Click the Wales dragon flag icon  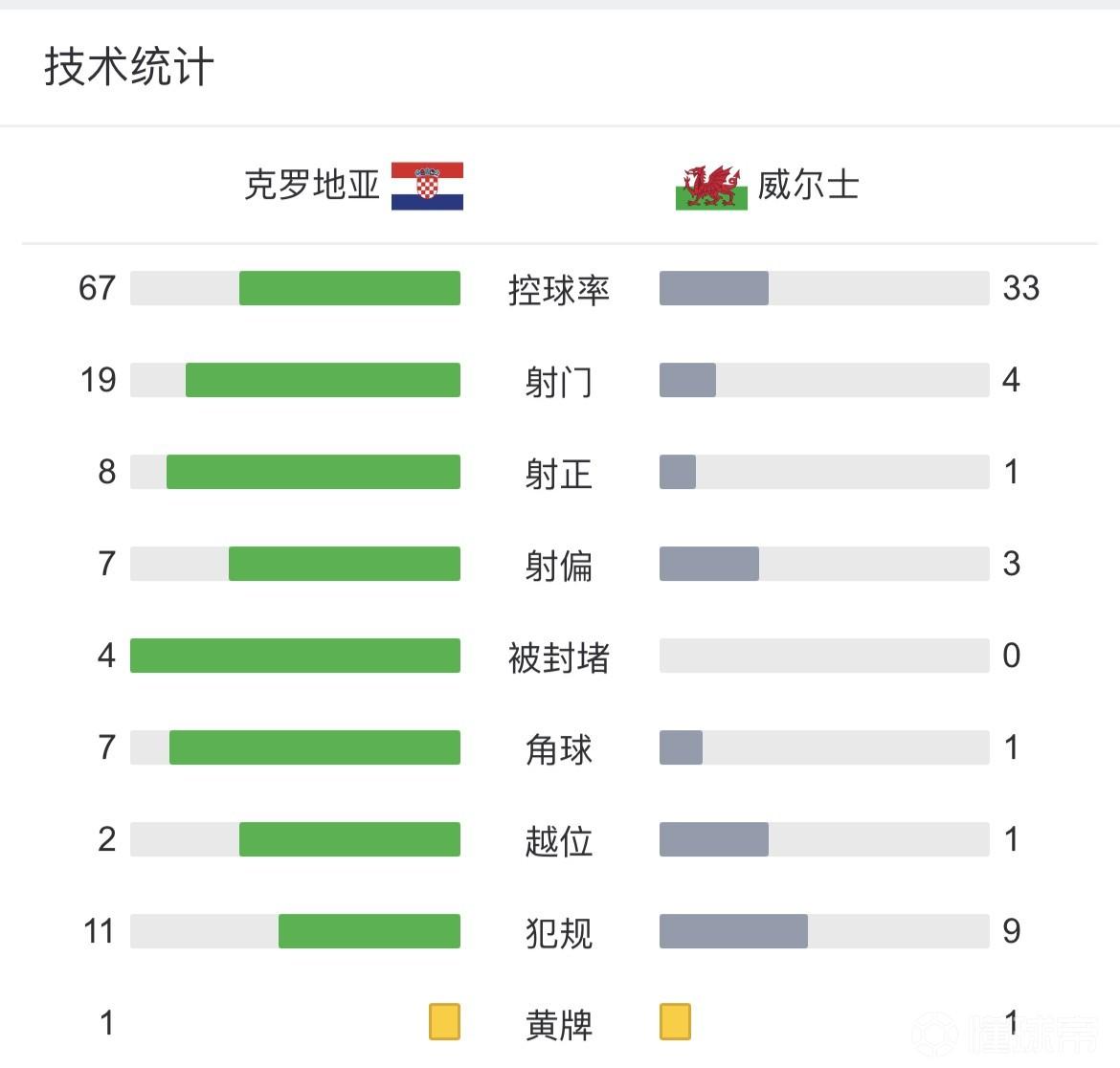[711, 187]
